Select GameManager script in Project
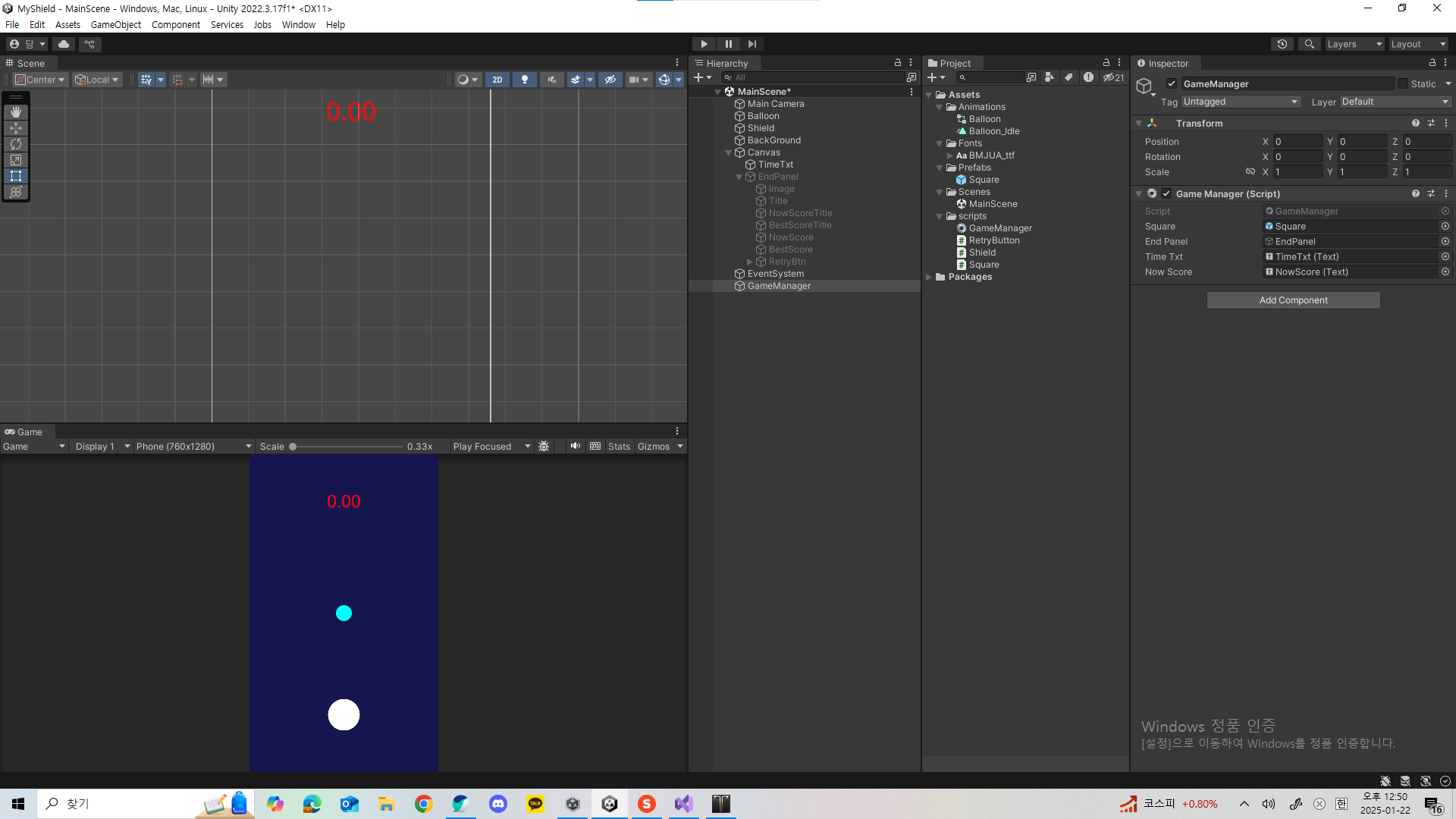Screen dimensions: 1456x819 (1000, 228)
